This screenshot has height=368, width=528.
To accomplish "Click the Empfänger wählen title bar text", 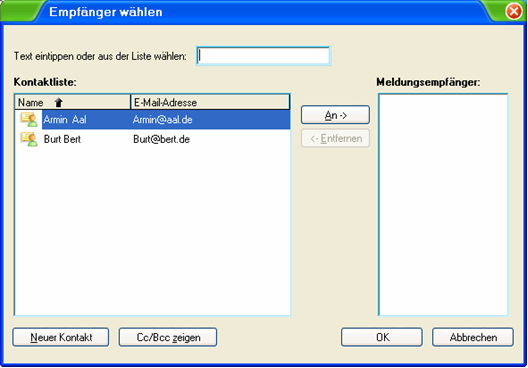I will [106, 12].
